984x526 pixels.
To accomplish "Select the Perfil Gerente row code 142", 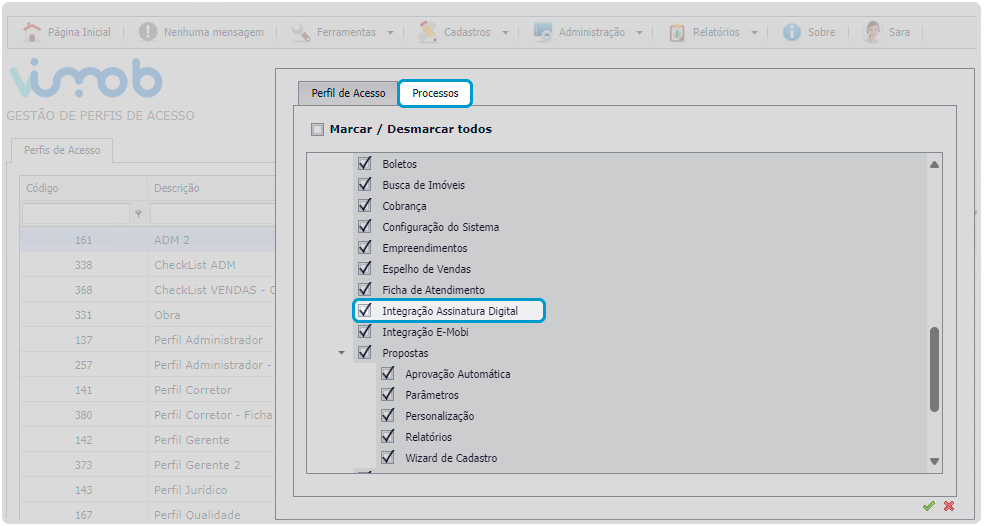I will tap(147, 440).
